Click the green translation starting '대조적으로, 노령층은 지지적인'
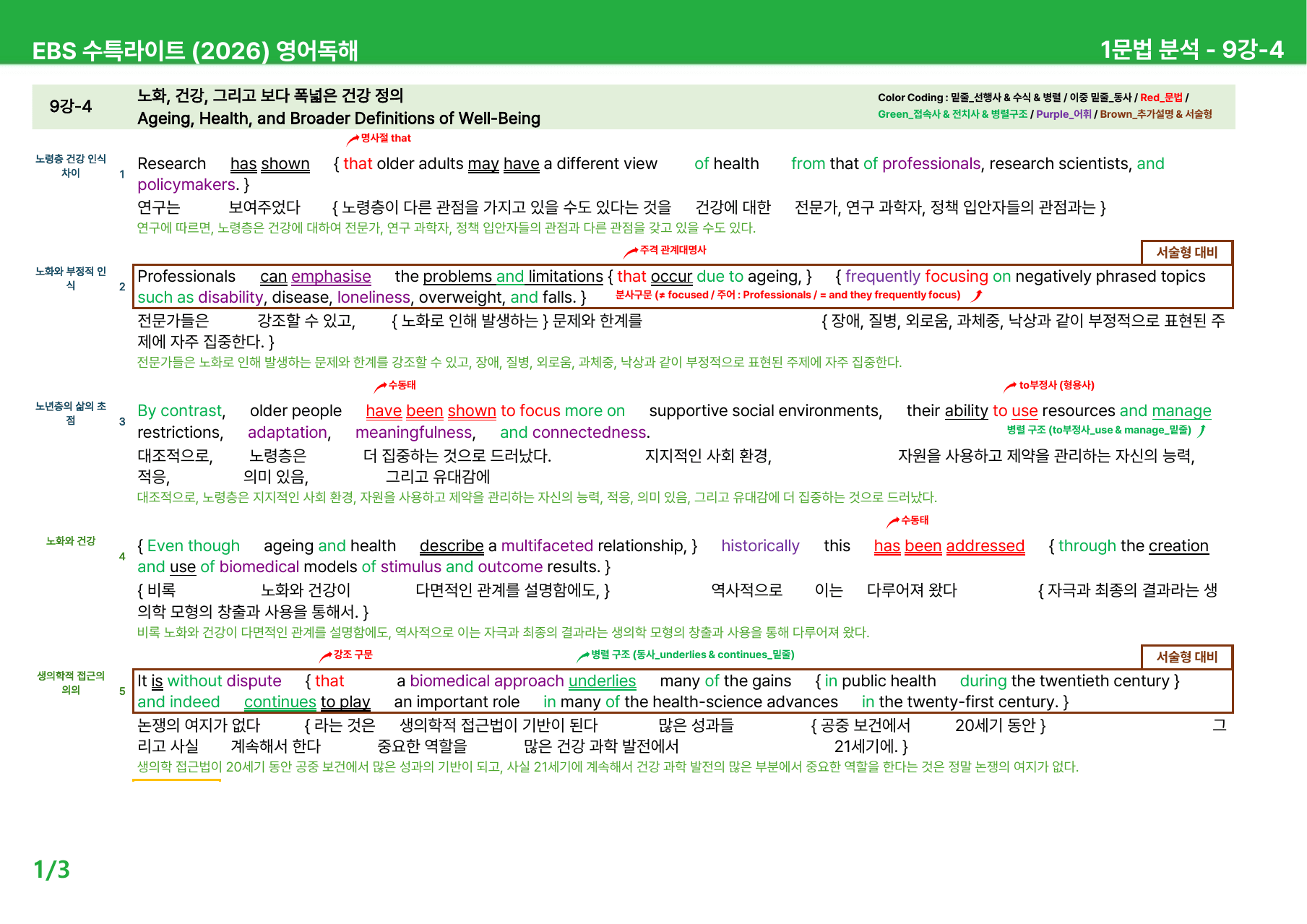Viewport: 1307px width, 924px height. point(537,498)
